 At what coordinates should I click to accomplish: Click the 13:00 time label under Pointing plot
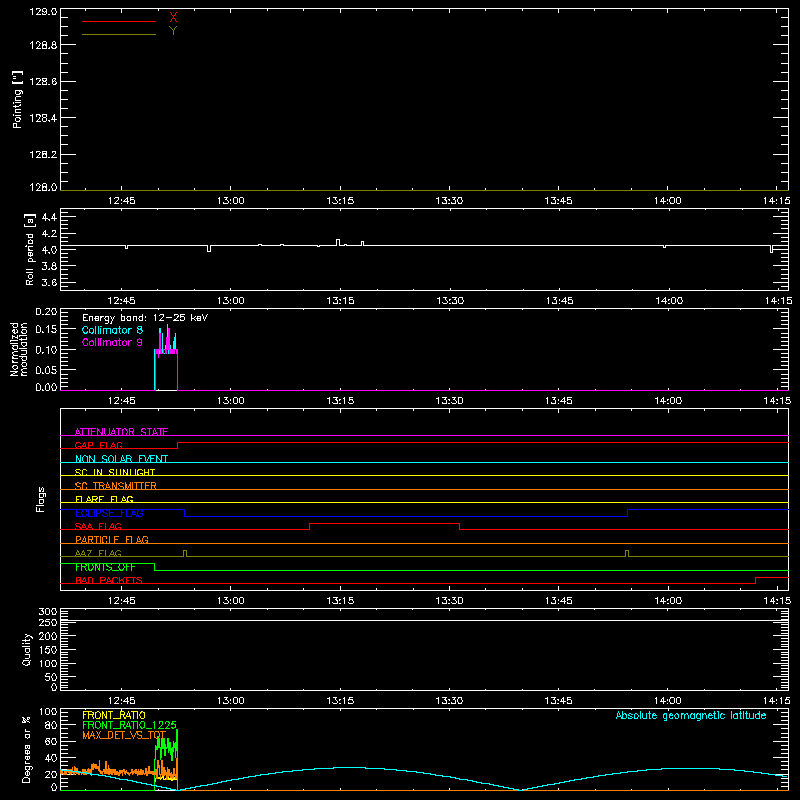[x=231, y=201]
